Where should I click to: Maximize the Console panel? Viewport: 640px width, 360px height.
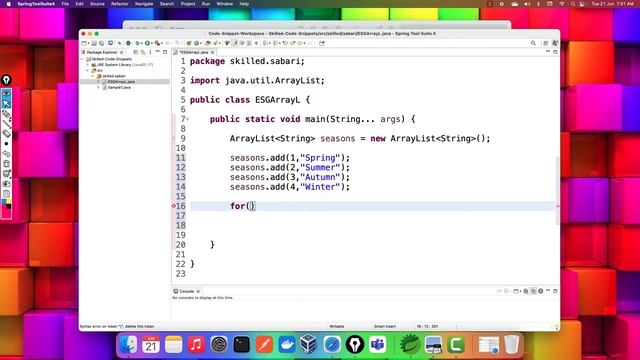click(x=555, y=291)
